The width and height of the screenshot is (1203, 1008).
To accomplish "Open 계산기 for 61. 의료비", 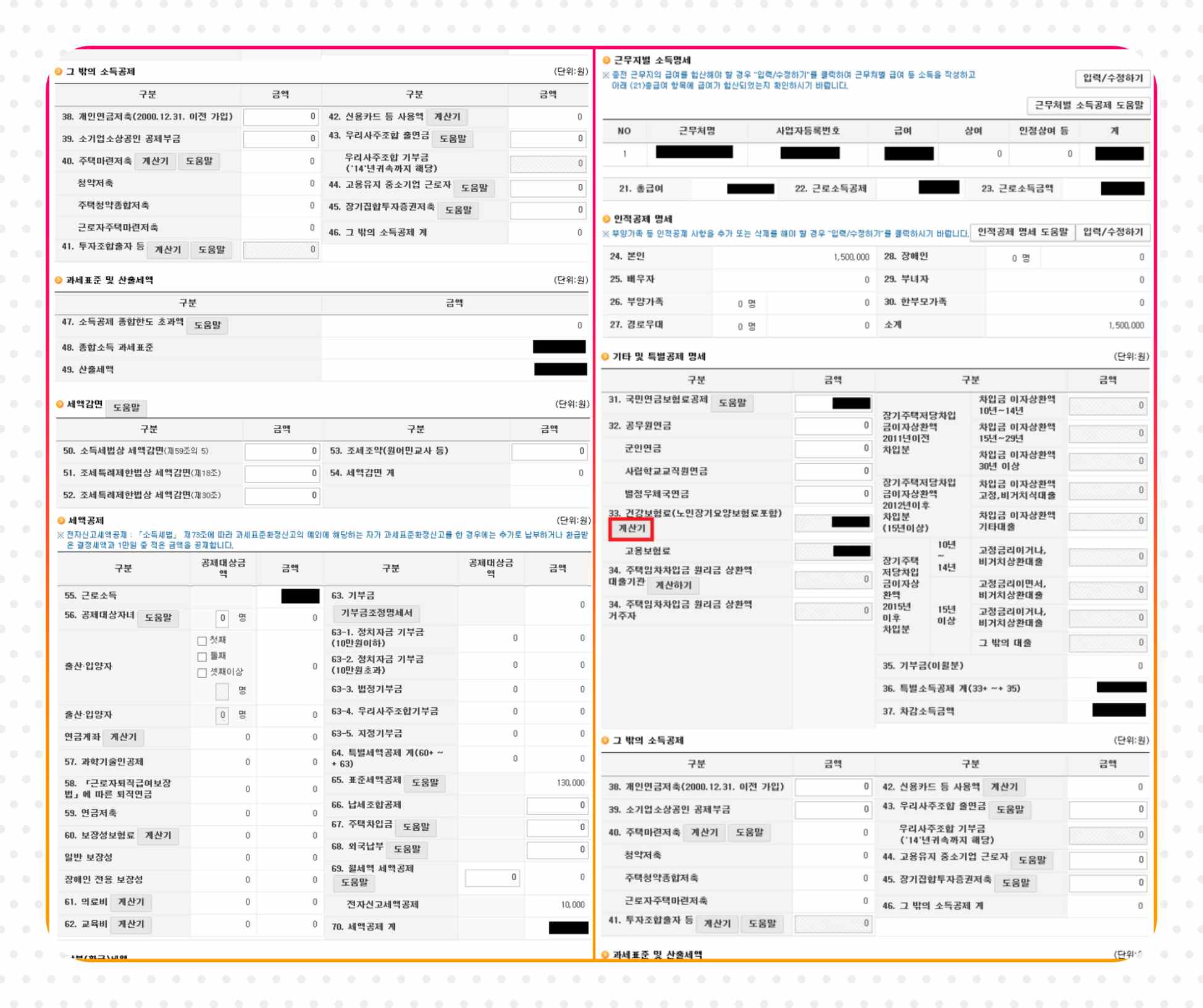I will (131, 902).
